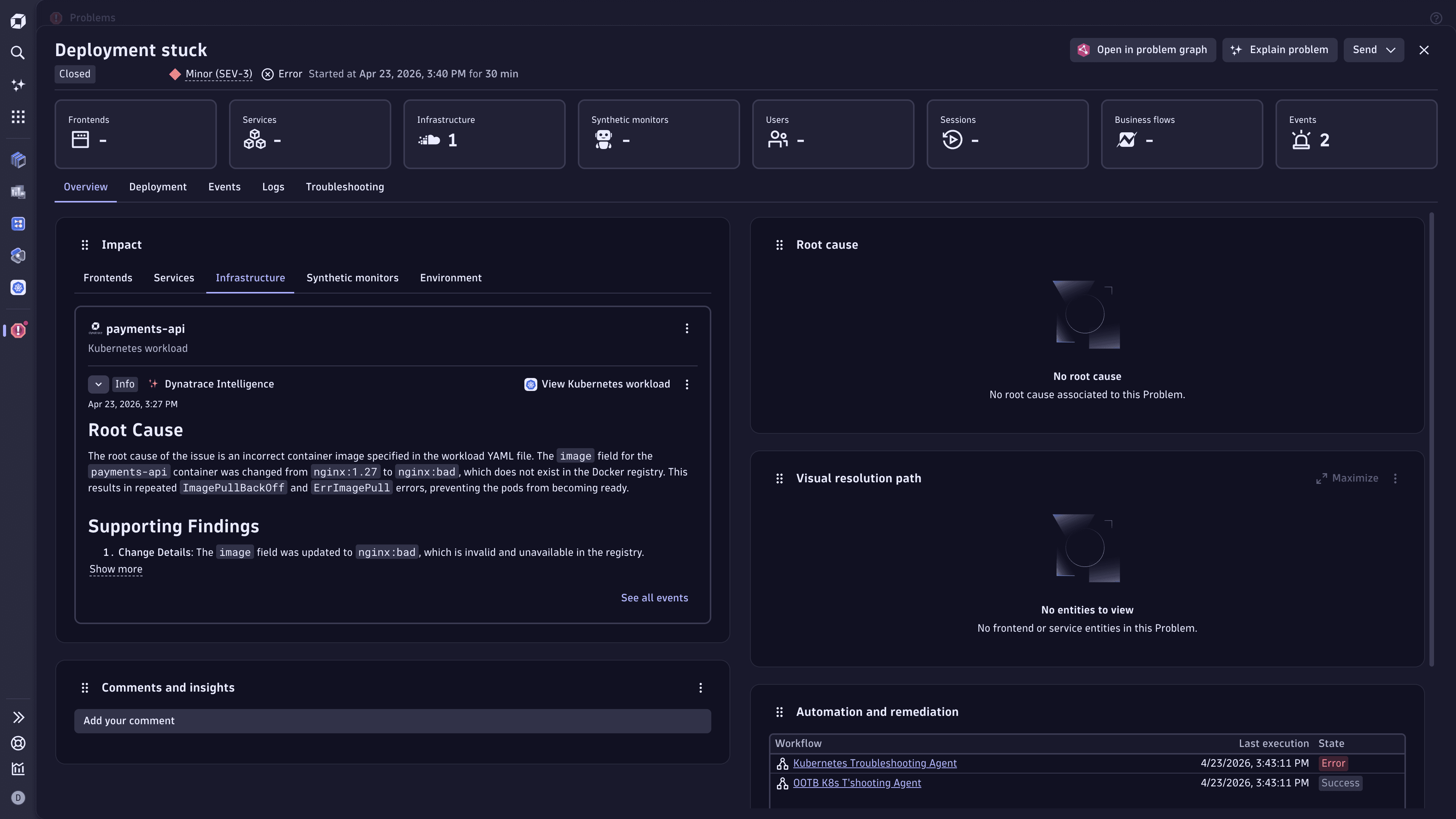Image resolution: width=1456 pixels, height=819 pixels.
Task: Select the Environment tab in Impact
Action: tap(451, 278)
